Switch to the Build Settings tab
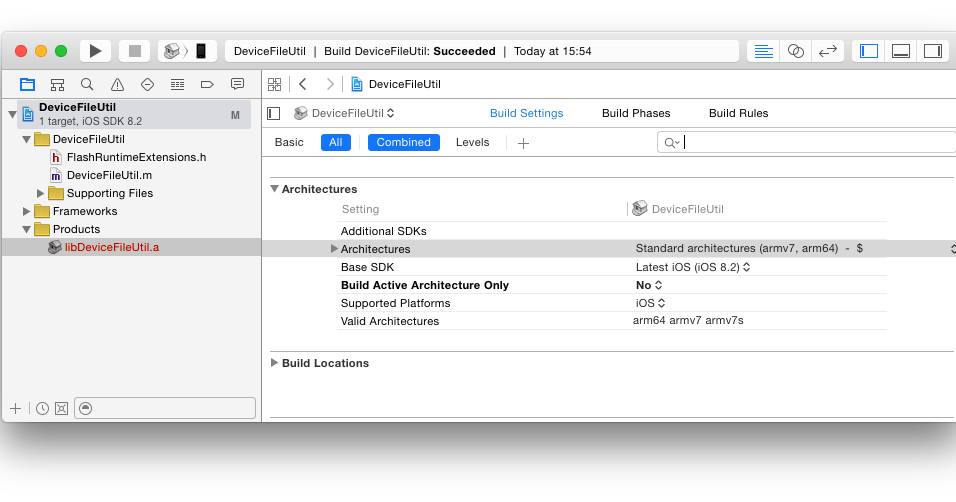956x502 pixels. (x=527, y=113)
